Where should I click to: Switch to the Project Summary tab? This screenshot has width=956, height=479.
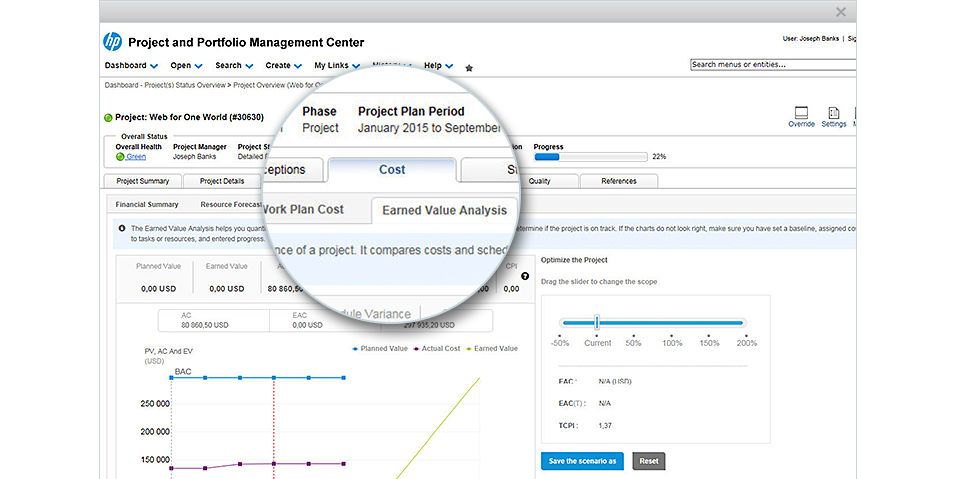click(142, 181)
